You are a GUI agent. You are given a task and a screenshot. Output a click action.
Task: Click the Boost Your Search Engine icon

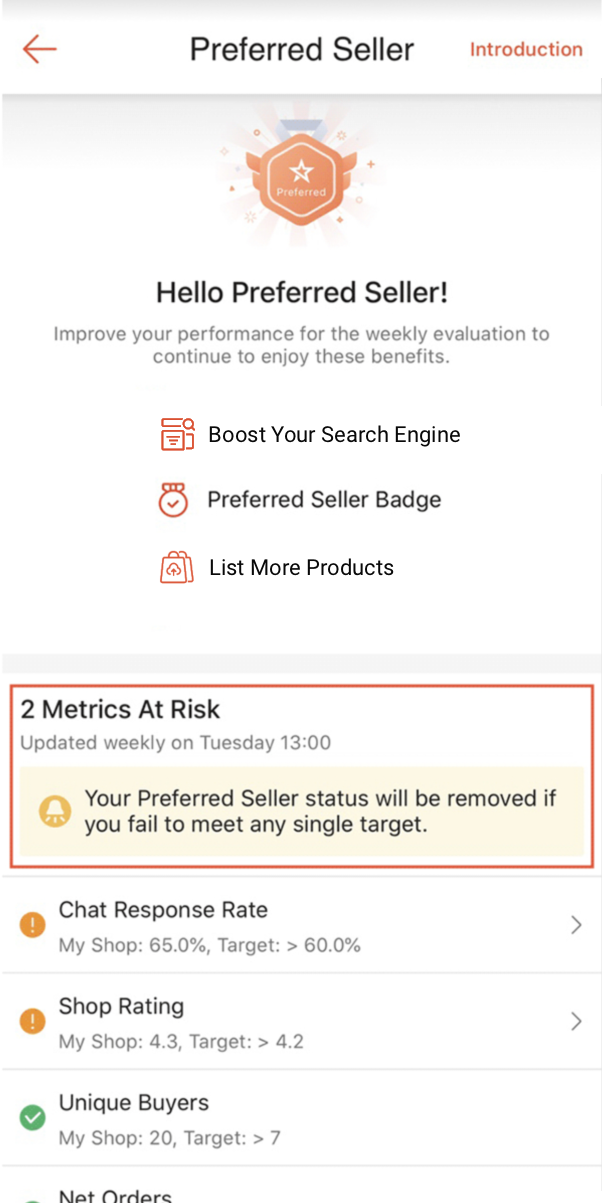[176, 434]
